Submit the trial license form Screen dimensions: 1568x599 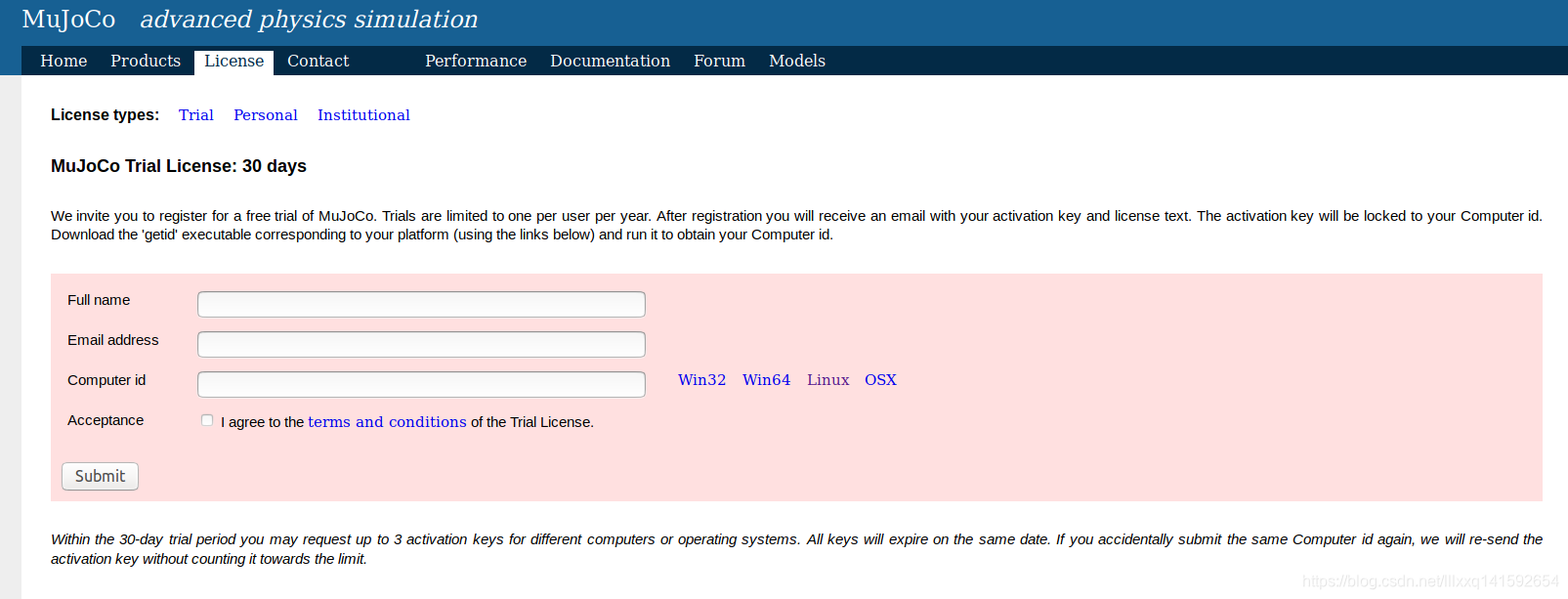pyautogui.click(x=100, y=476)
